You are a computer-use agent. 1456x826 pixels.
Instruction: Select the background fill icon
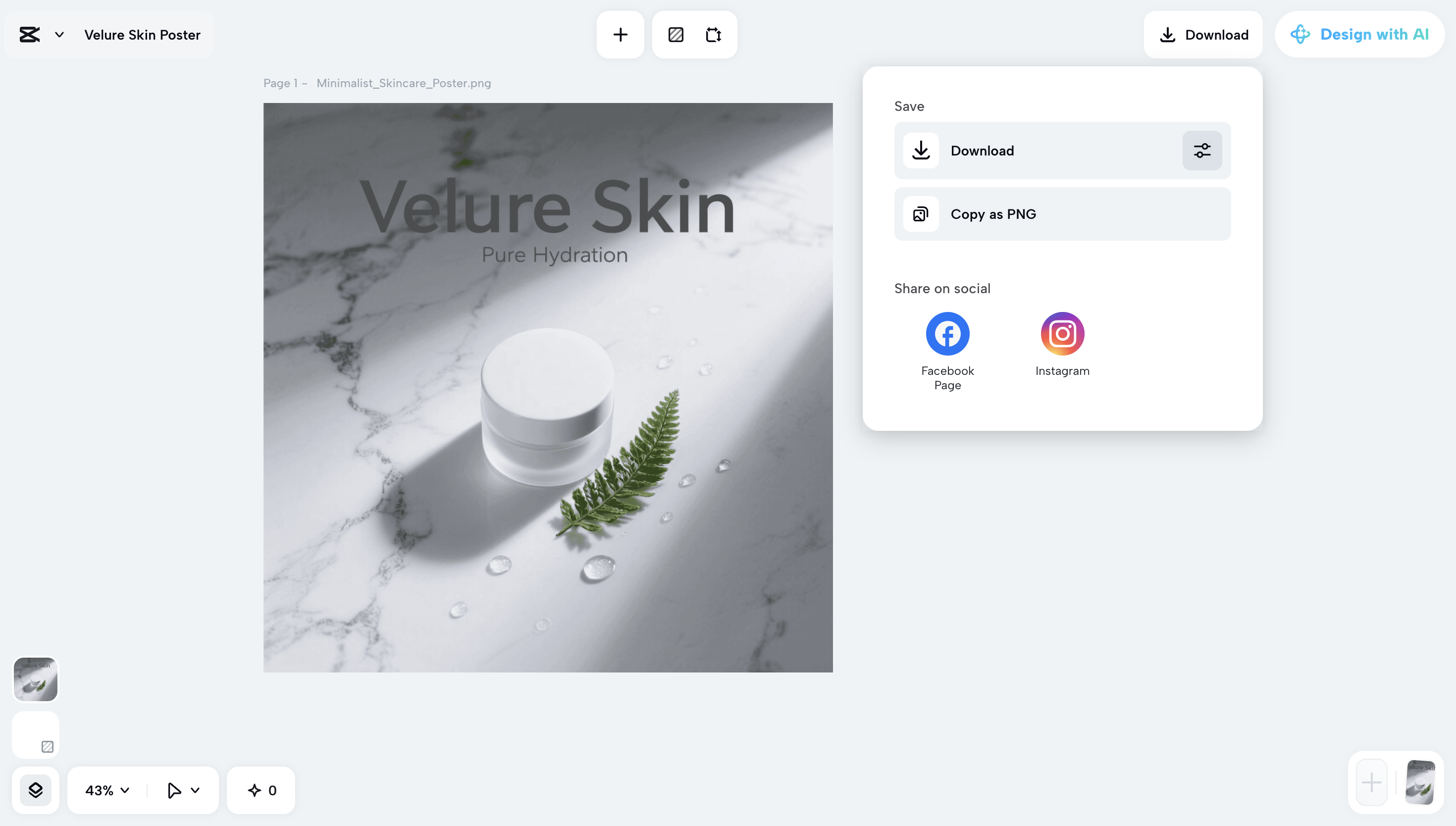[675, 35]
